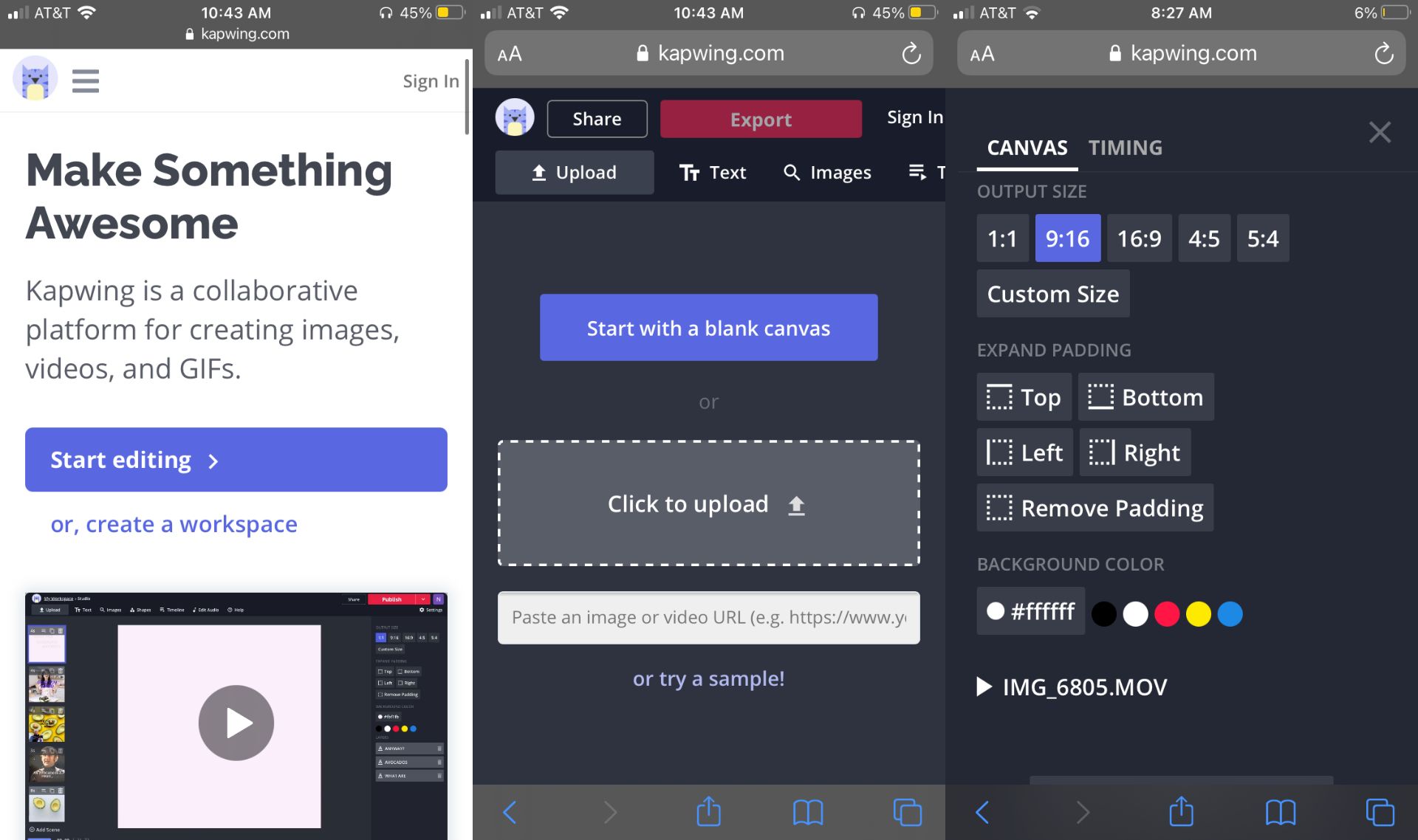Click the paste image or video URL field

click(x=708, y=617)
